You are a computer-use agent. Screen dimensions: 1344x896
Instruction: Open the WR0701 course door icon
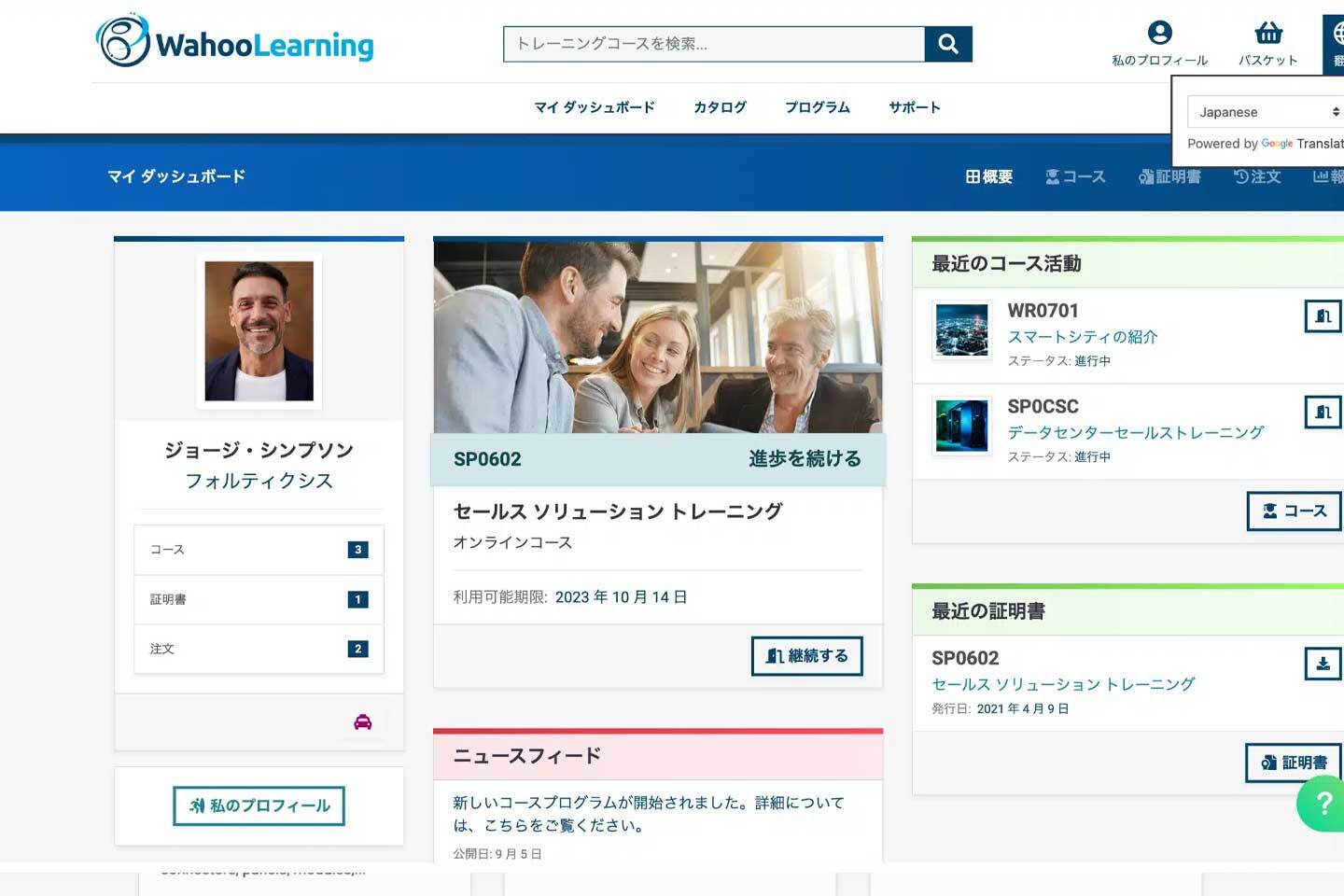pyautogui.click(x=1323, y=316)
